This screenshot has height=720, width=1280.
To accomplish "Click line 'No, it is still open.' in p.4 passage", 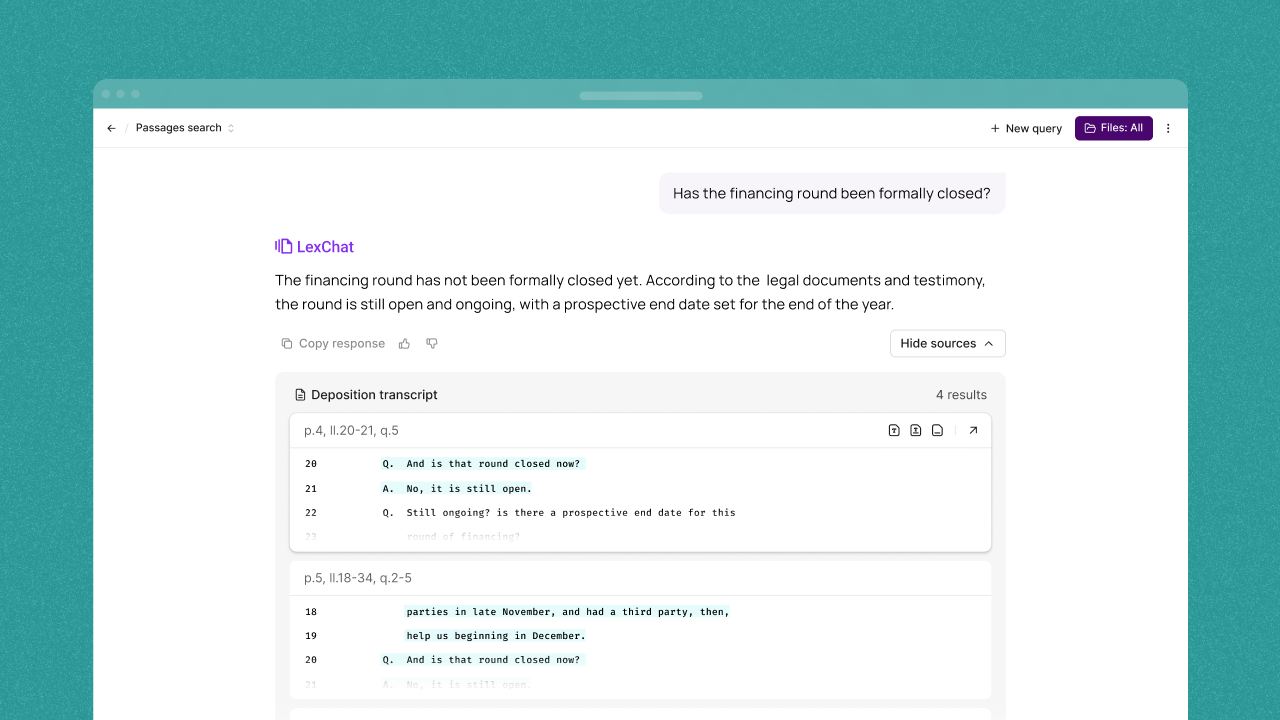I will pos(469,488).
